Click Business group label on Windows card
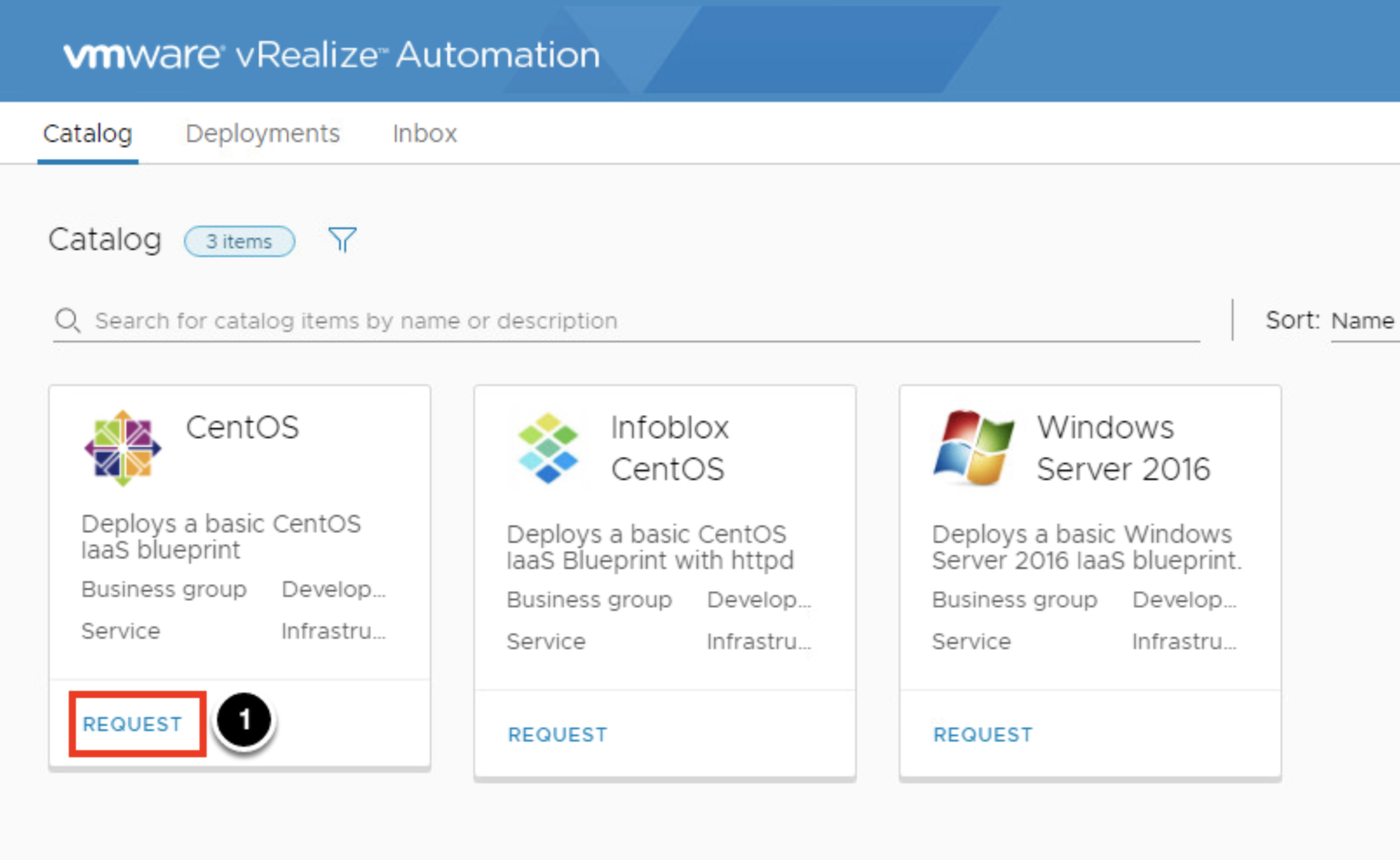The width and height of the screenshot is (1400, 860). click(1015, 600)
